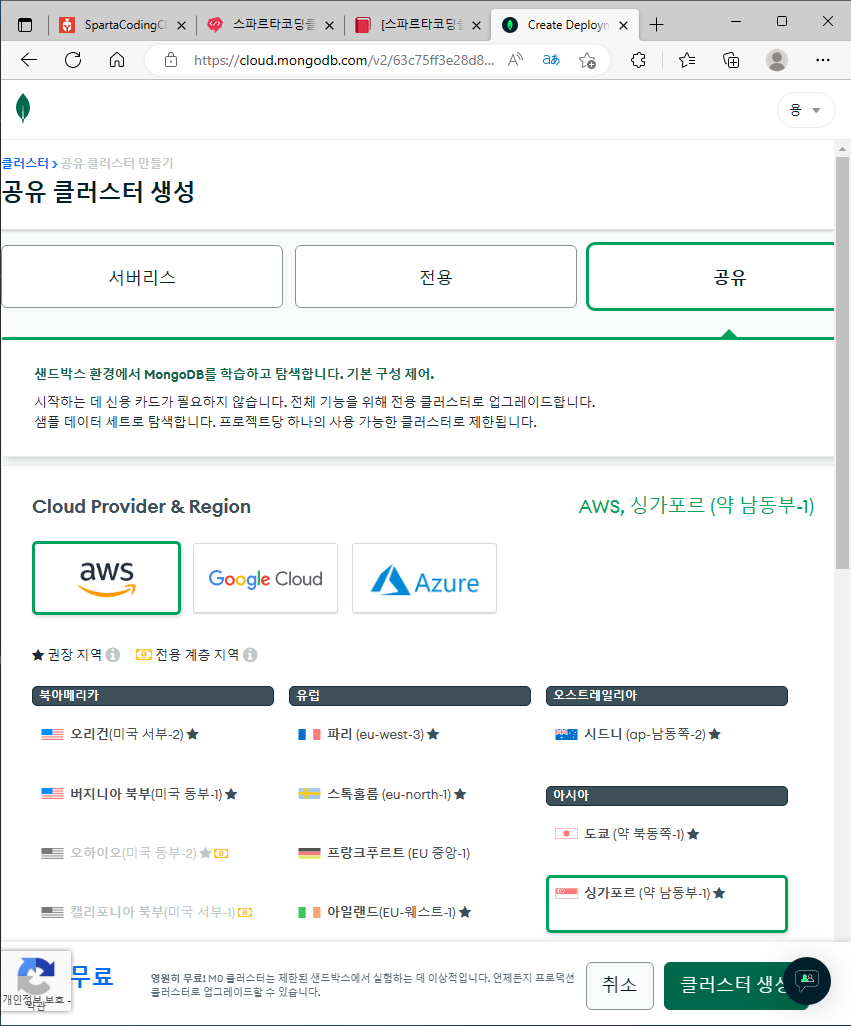Click the 클러스터 breadcrumb link
Image resolution: width=851 pixels, height=1026 pixels.
pos(25,163)
